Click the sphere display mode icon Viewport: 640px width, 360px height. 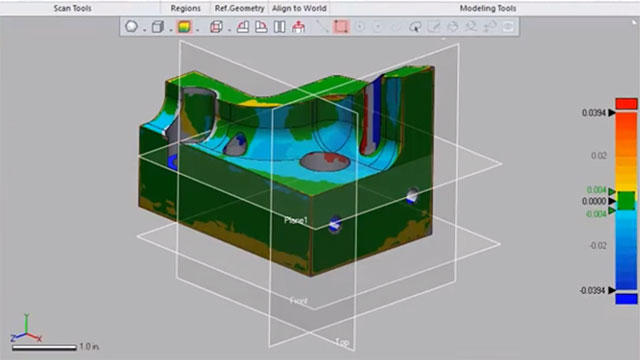(x=131, y=27)
